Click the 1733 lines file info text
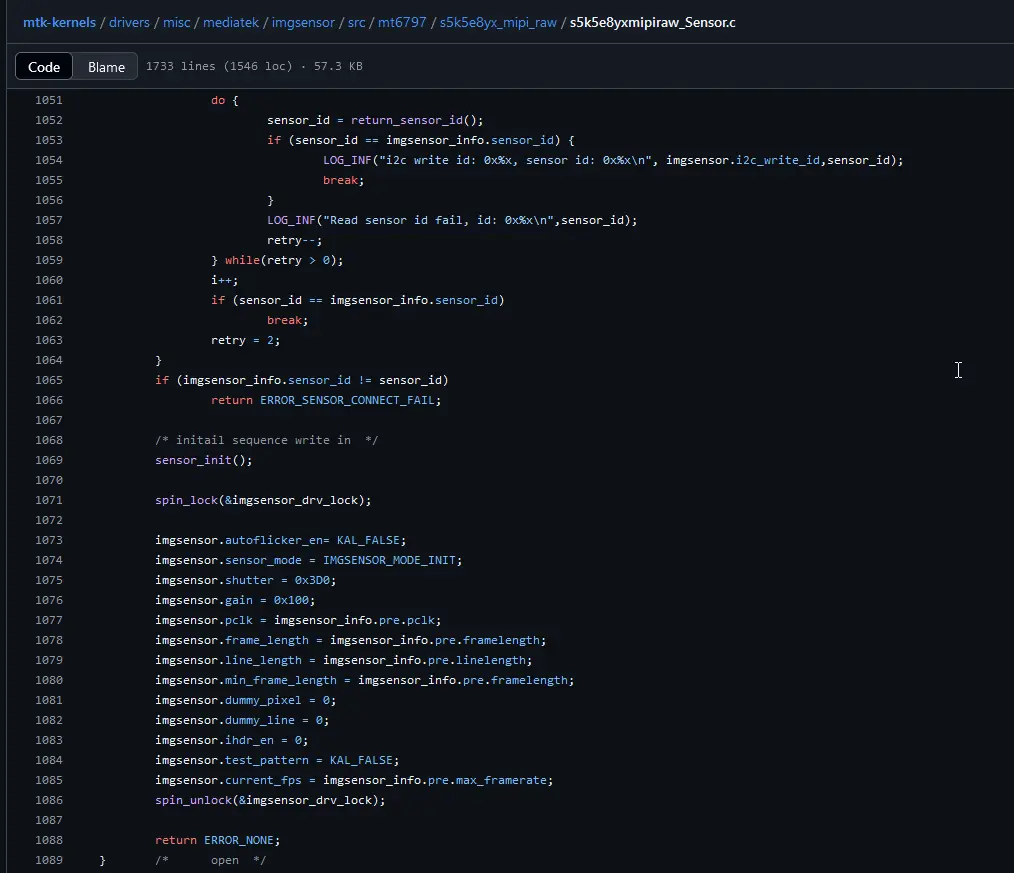 coord(254,66)
